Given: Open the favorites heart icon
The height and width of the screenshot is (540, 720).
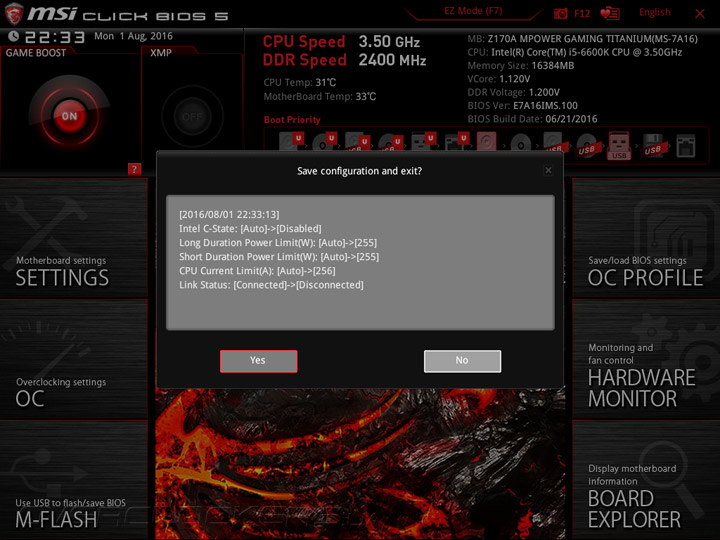Looking at the screenshot, I should (x=610, y=13).
